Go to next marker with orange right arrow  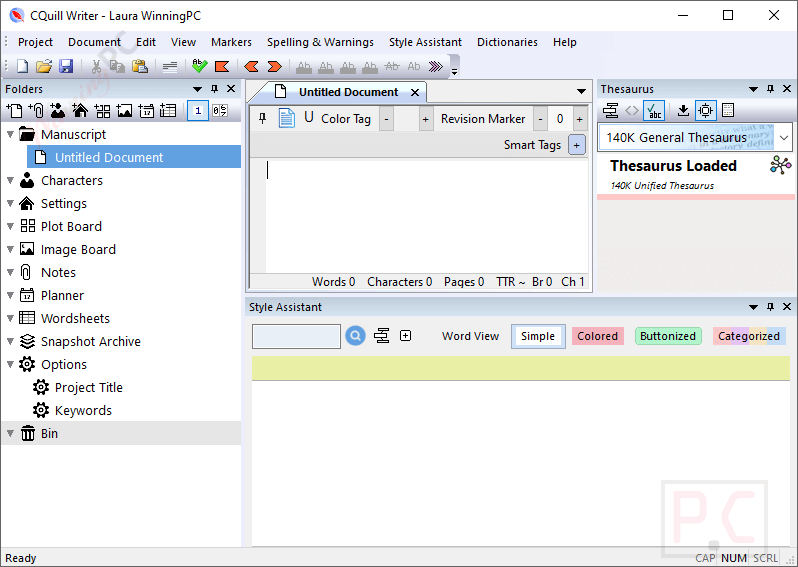(275, 66)
